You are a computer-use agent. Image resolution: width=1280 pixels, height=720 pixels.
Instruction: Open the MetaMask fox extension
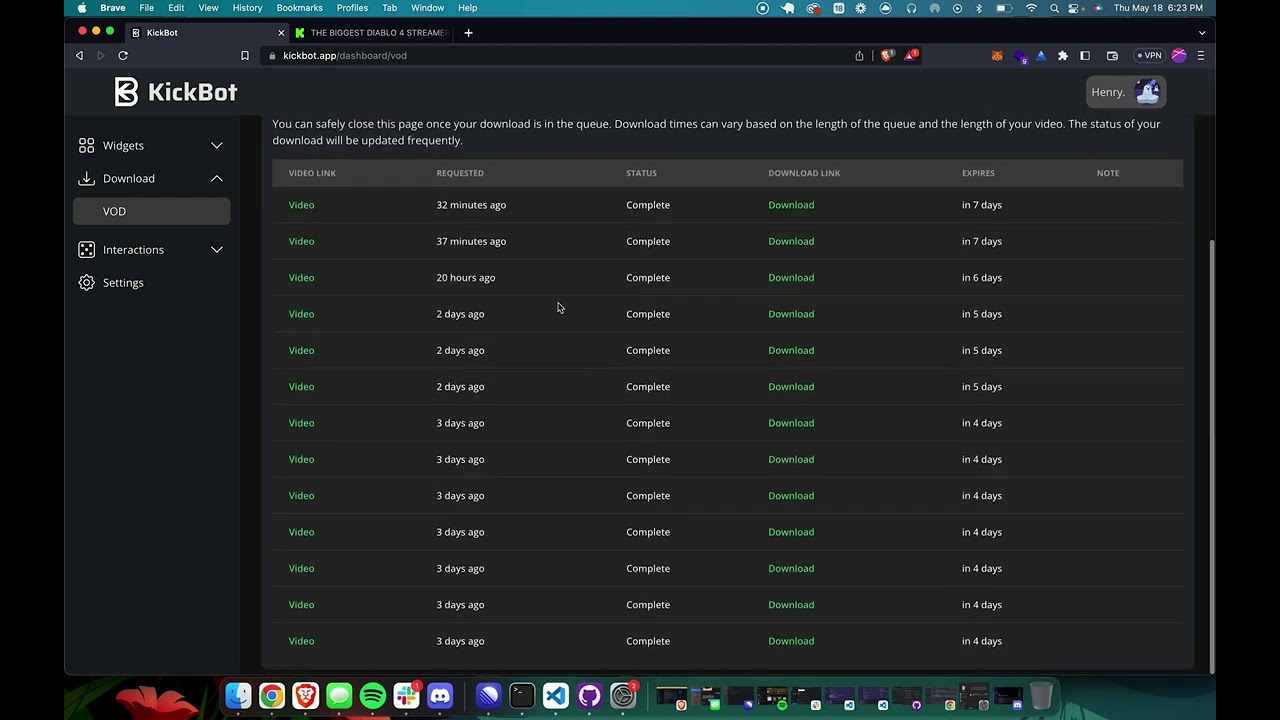click(x=997, y=56)
